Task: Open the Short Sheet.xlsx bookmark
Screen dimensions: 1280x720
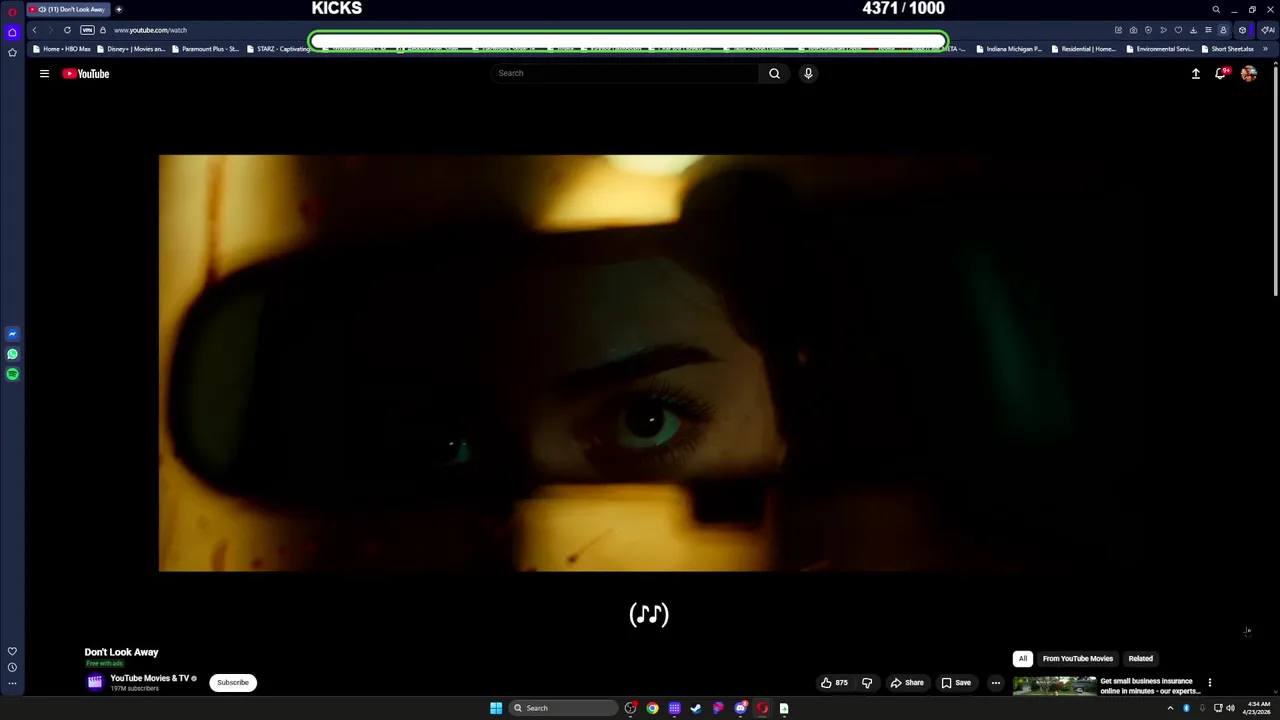Action: click(x=1227, y=49)
